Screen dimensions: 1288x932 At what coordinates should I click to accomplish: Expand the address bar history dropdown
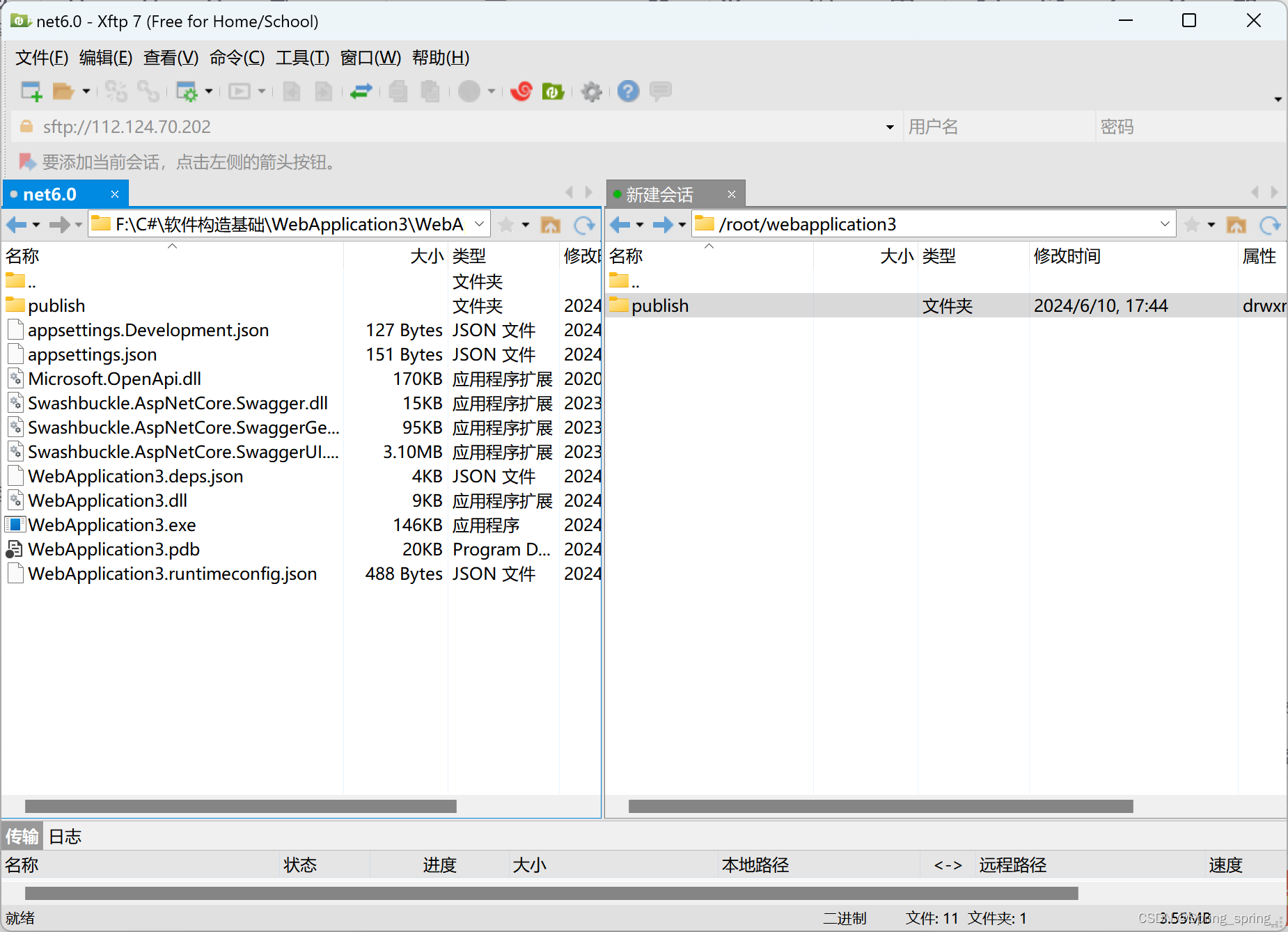coord(890,127)
